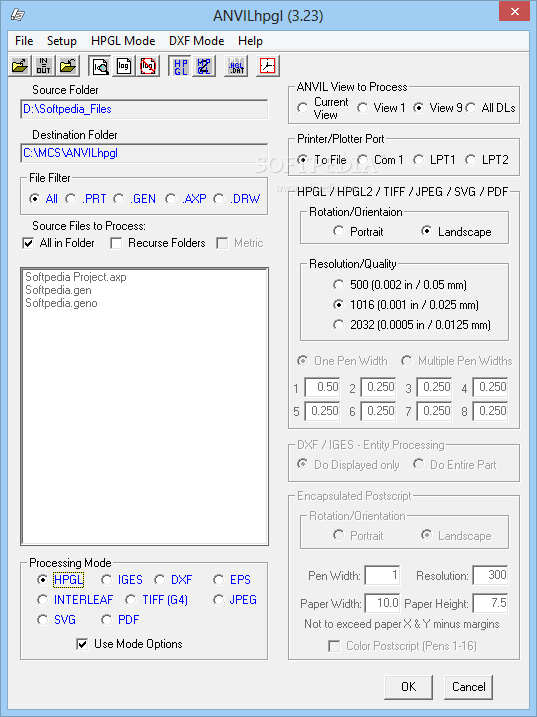537x717 pixels.
Task: Select HPGL processing mode
Action: tap(61, 580)
